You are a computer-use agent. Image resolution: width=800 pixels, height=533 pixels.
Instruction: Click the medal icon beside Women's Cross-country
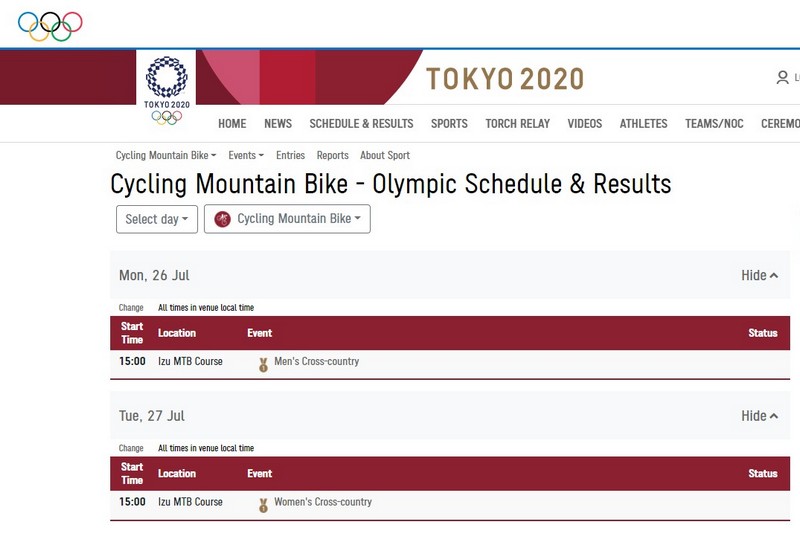(x=263, y=505)
